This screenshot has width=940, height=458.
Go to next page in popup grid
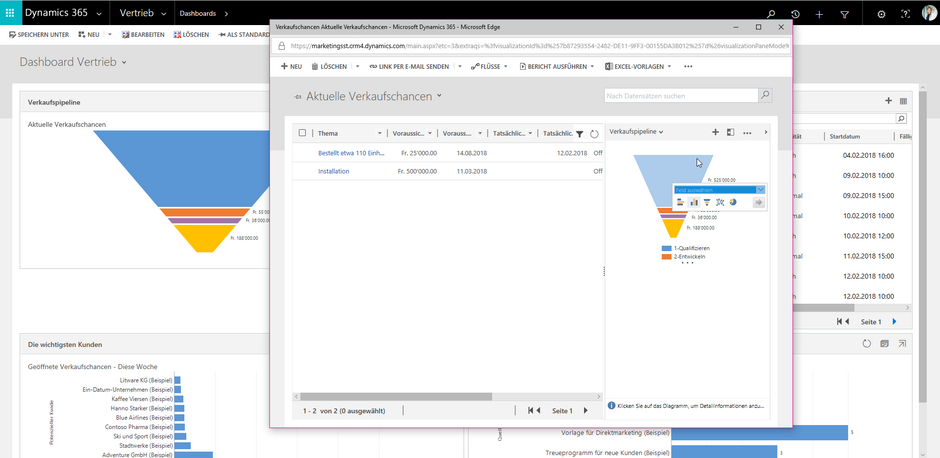(x=586, y=411)
